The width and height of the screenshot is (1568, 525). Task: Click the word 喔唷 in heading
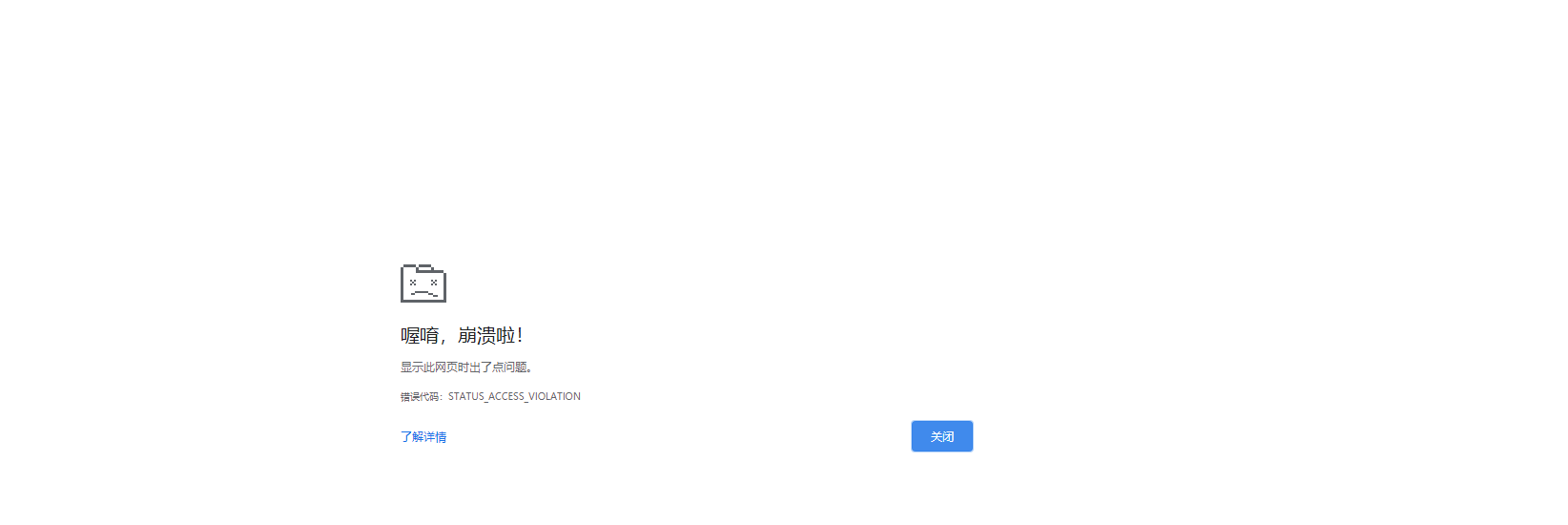pos(420,335)
